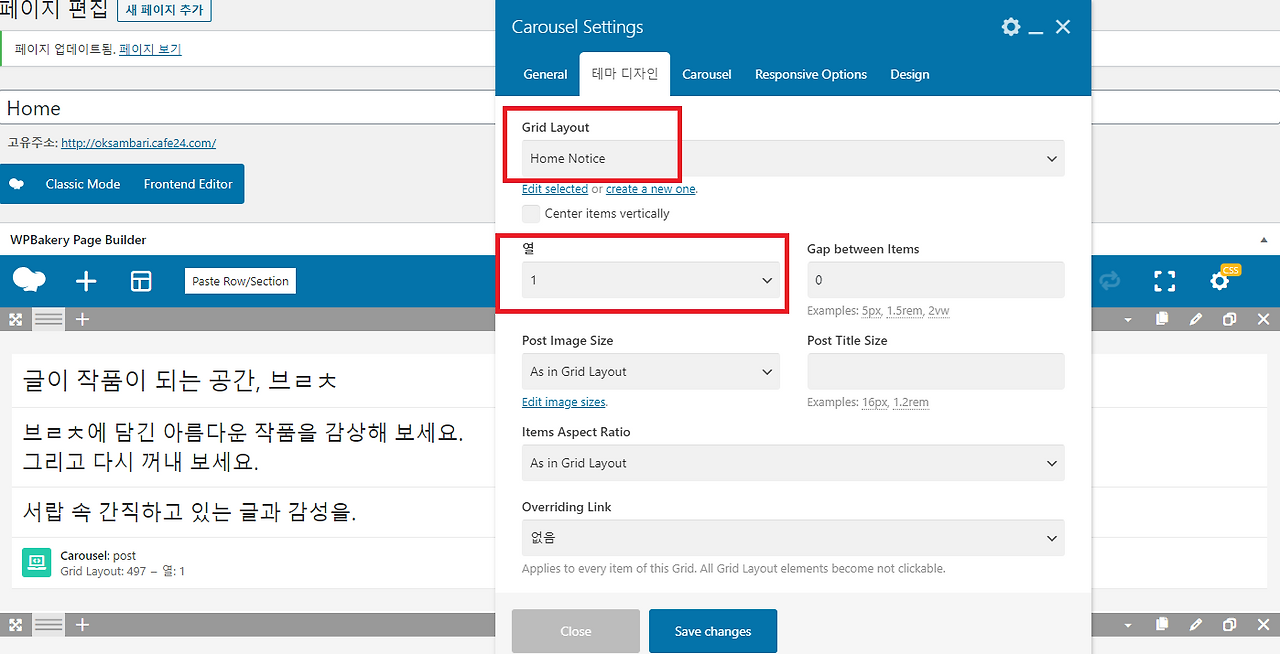Enable Center items vertically checkbox
Screen dimensions: 1280x654
[x=531, y=213]
